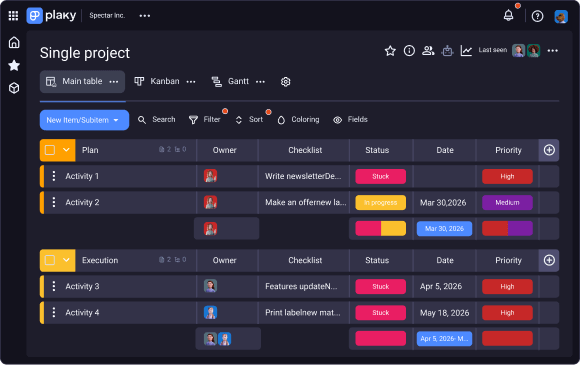Open Activity 1 Stuck status dropdown

[x=381, y=176]
